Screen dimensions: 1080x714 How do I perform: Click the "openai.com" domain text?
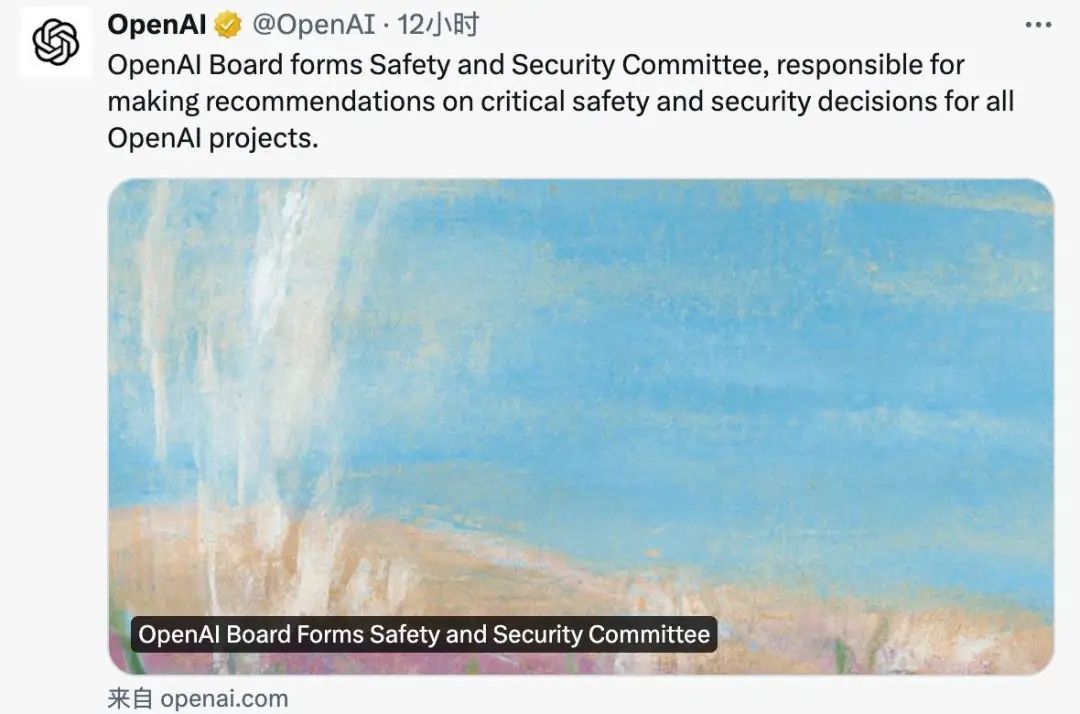(224, 699)
